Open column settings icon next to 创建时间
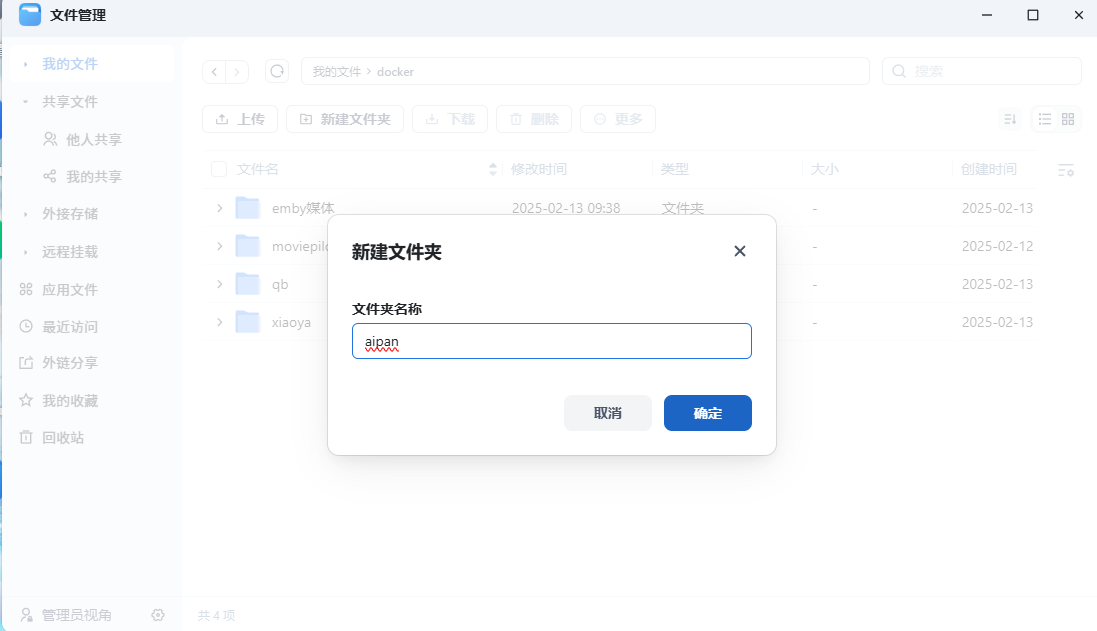This screenshot has height=631, width=1097. pos(1066,170)
